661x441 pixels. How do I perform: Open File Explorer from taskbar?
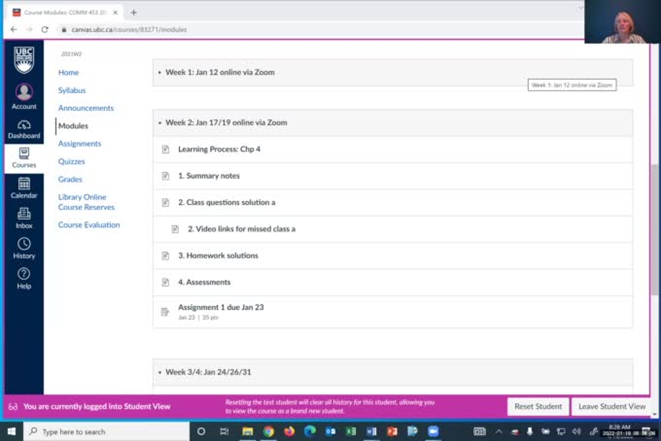tap(247, 431)
